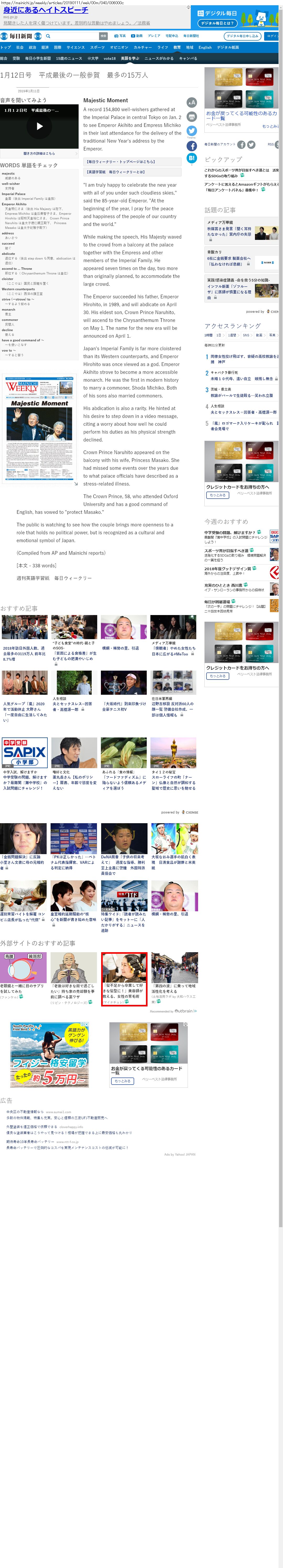Play the audio video for January 12 issue
Screen dimensions: 283x1568
39,127
